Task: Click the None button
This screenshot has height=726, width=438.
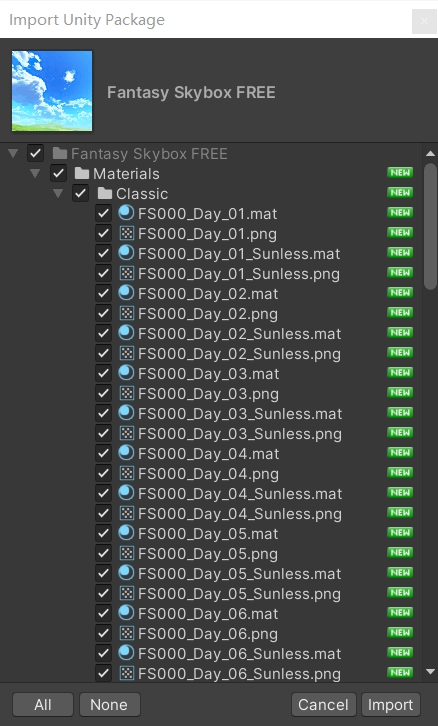Action: [x=109, y=704]
